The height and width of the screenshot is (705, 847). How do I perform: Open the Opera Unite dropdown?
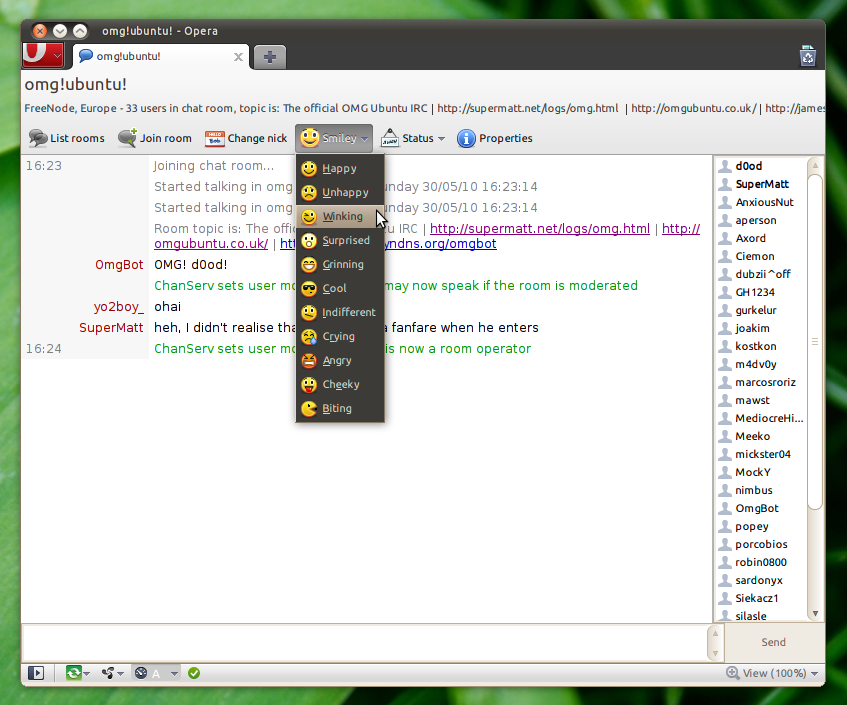pos(112,673)
